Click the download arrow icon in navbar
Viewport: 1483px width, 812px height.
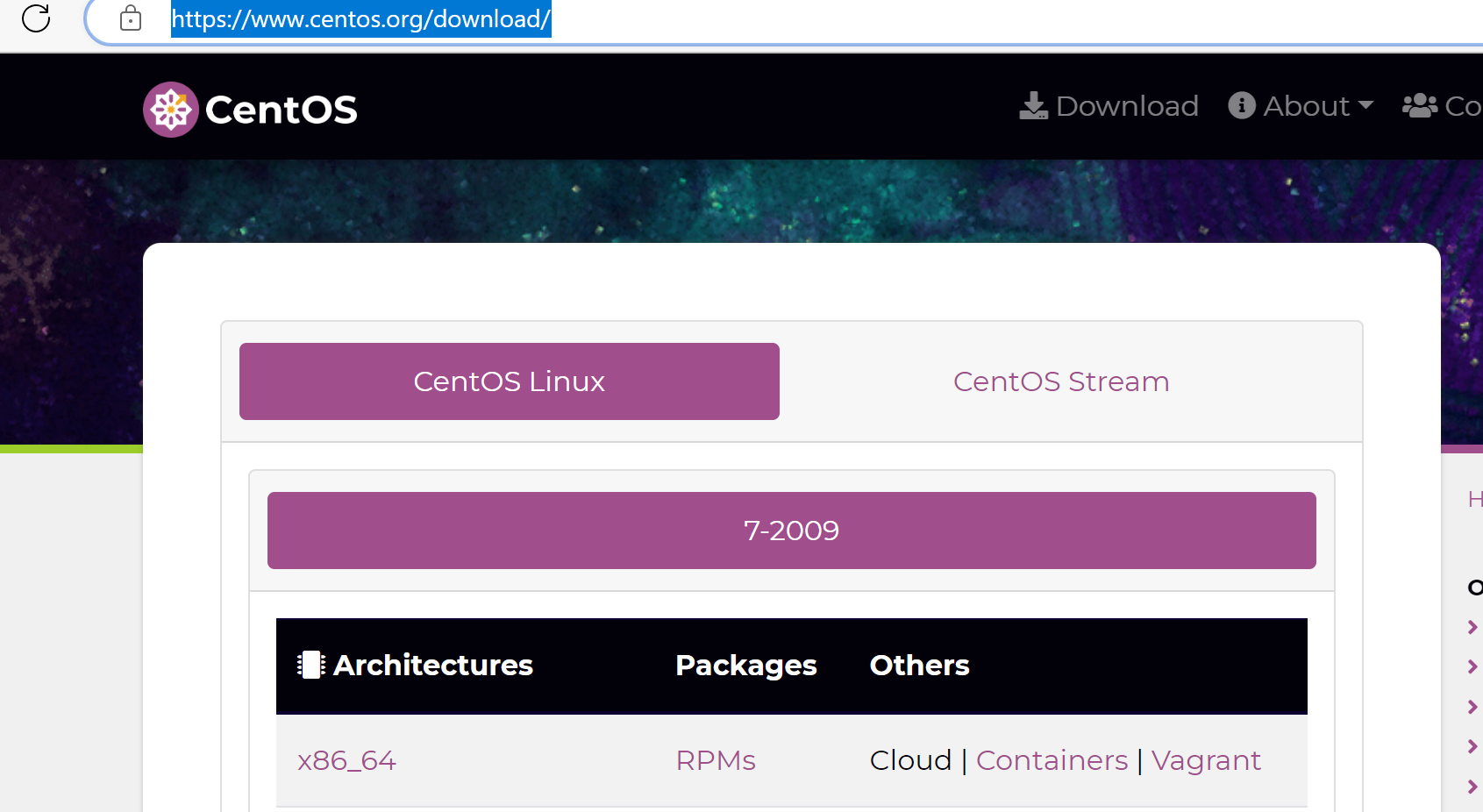tap(1034, 106)
